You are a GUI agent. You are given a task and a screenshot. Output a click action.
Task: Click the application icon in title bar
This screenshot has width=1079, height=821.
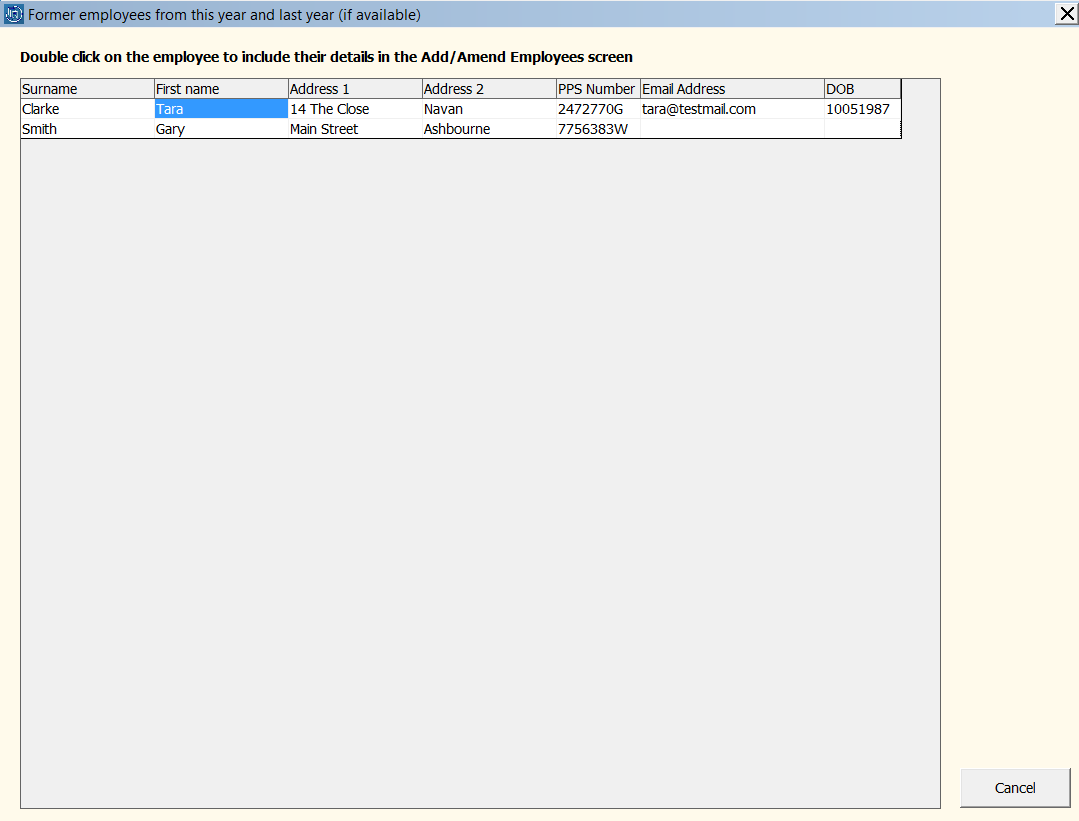[x=13, y=14]
